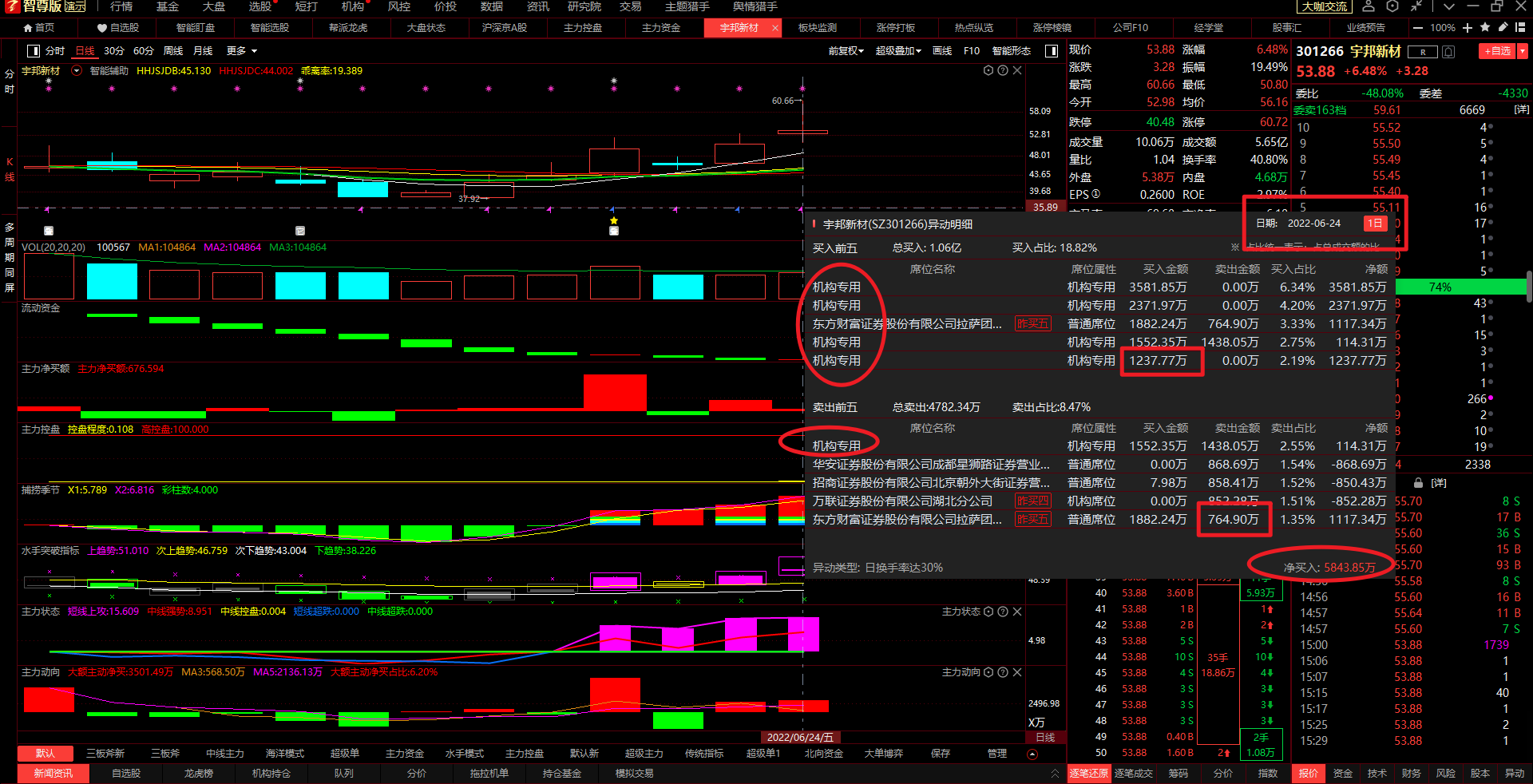The height and width of the screenshot is (784, 1533).
Task: Open 自选股 tab with heart icon
Action: click(118, 28)
